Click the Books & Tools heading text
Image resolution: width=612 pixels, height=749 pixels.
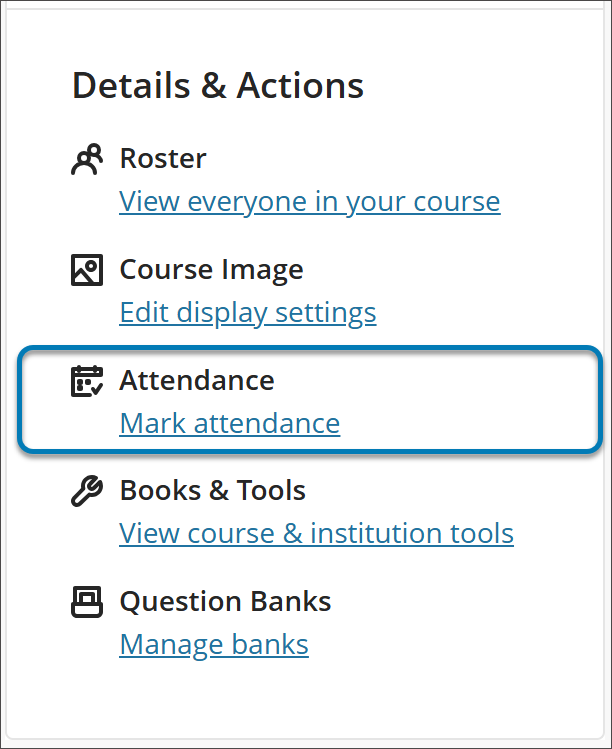[x=212, y=491]
